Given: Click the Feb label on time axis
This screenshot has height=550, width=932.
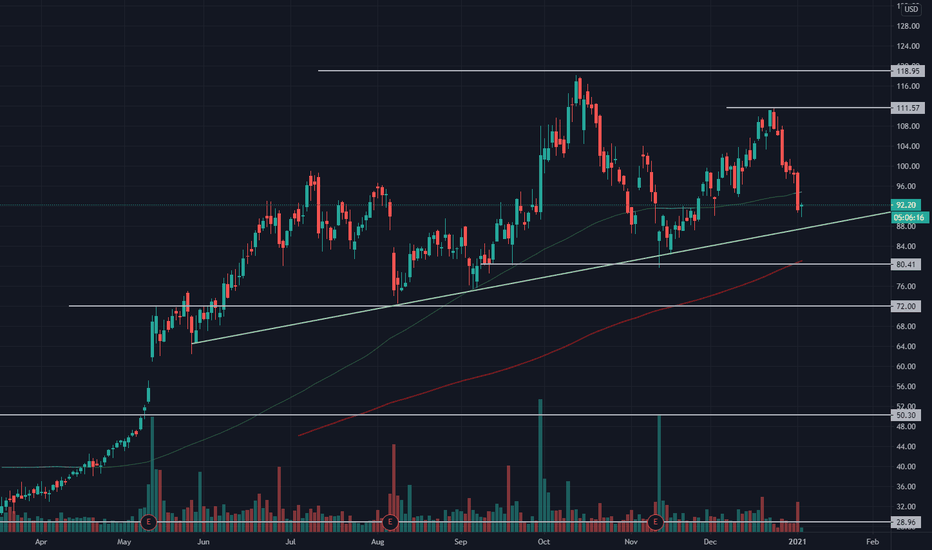Looking at the screenshot, I should [872, 542].
